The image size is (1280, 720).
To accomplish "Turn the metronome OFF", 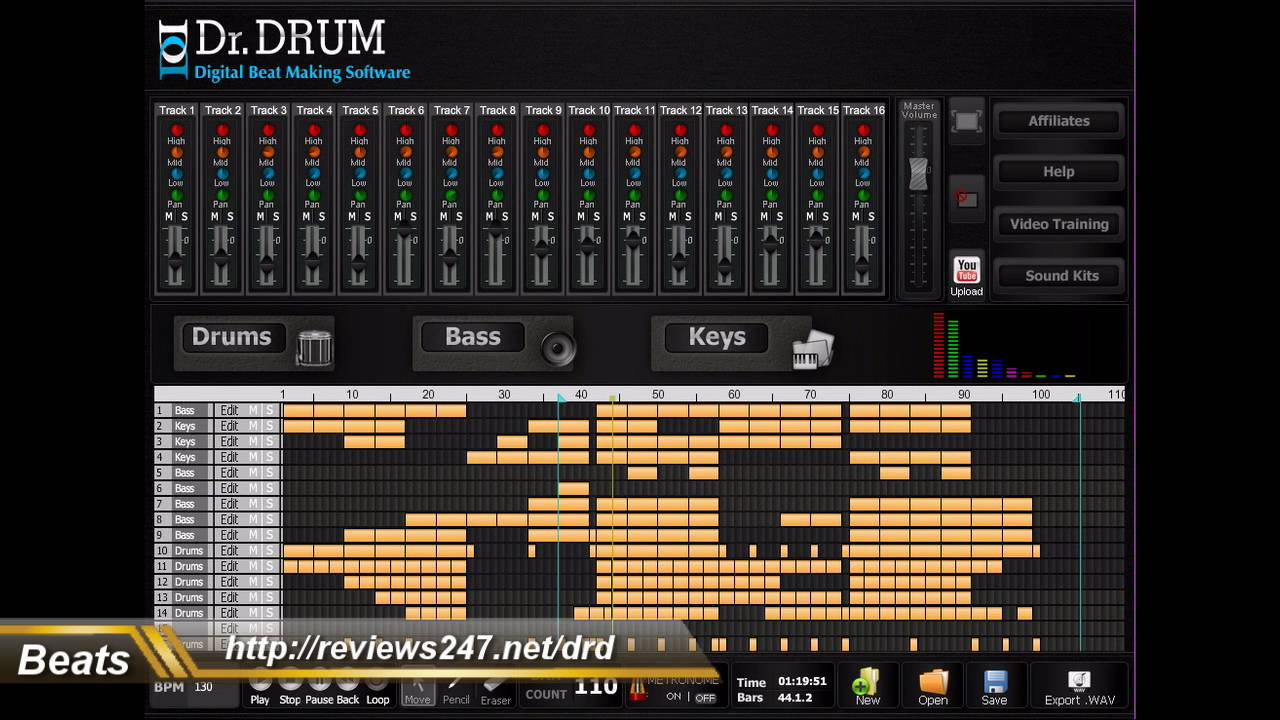I will tap(706, 698).
